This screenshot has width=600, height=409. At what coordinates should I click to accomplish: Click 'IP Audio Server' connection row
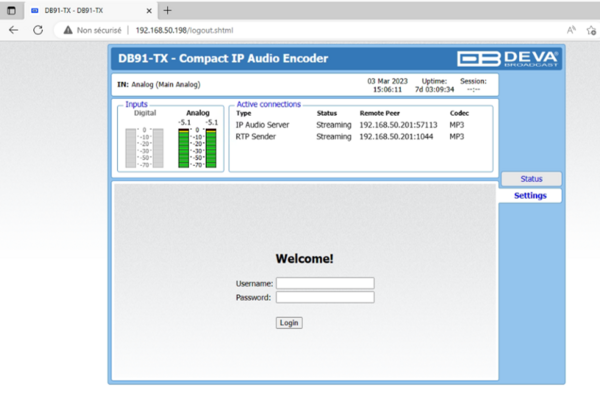click(x=350, y=125)
